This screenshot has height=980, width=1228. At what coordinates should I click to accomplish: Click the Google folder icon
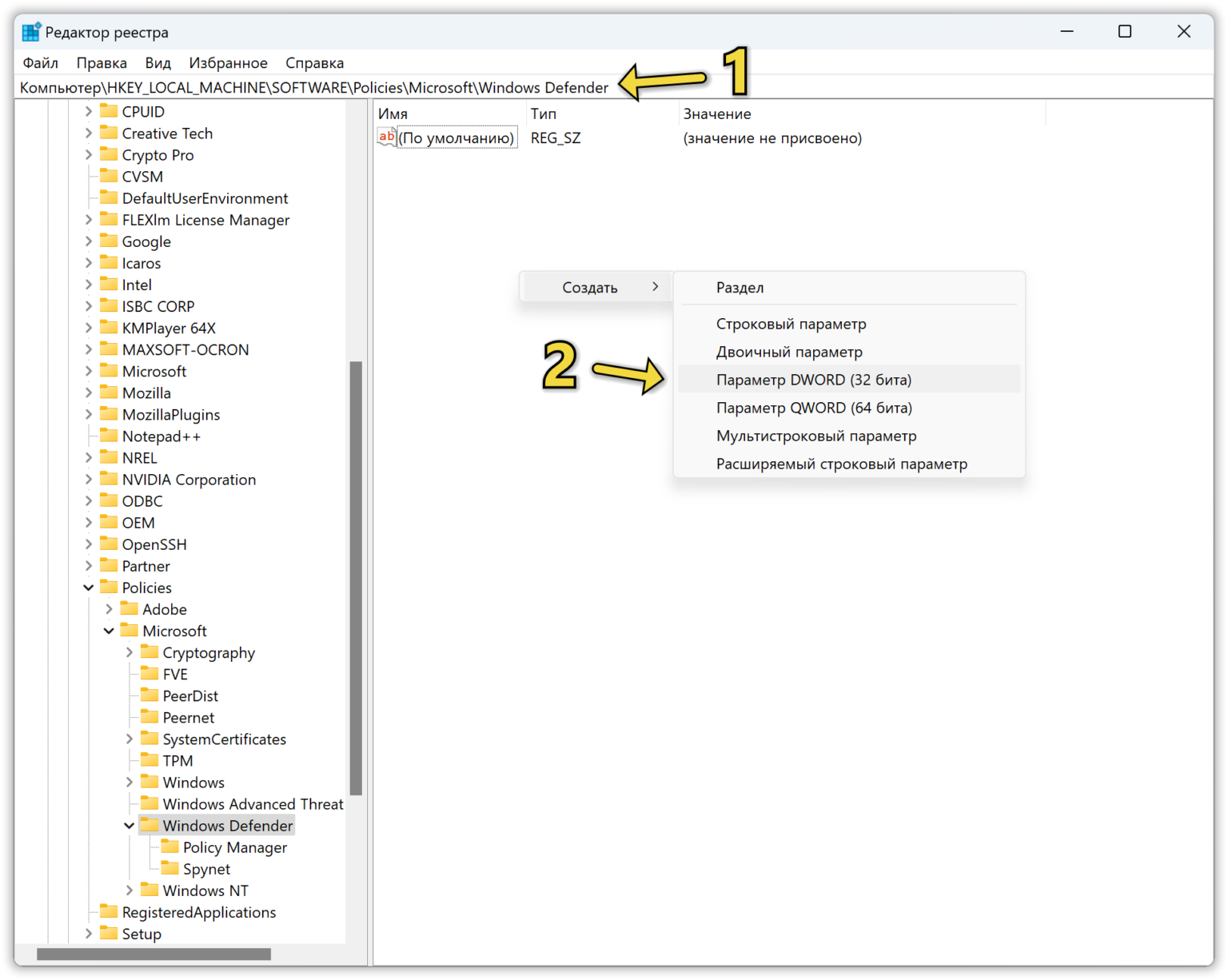pos(109,241)
